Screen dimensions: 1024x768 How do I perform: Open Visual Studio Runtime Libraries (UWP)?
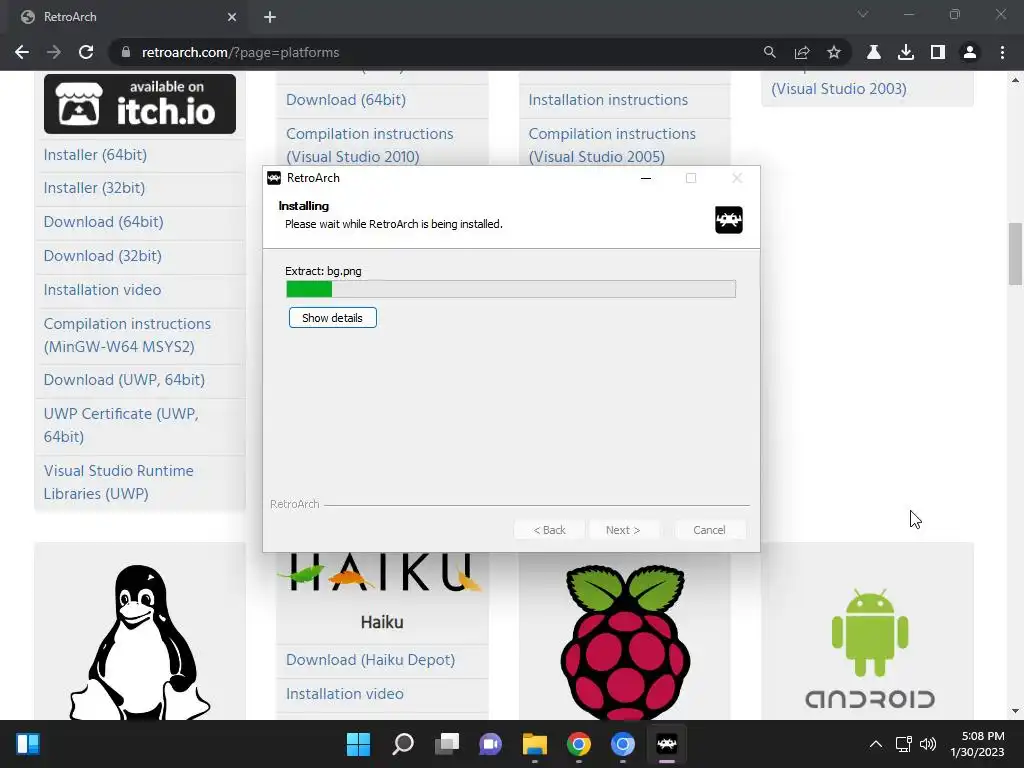point(118,482)
